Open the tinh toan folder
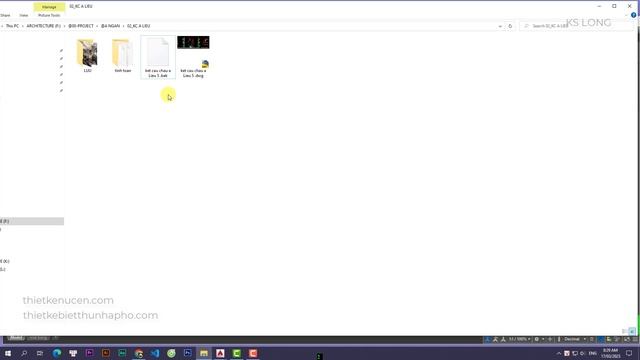The width and height of the screenshot is (640, 360). pos(122,56)
